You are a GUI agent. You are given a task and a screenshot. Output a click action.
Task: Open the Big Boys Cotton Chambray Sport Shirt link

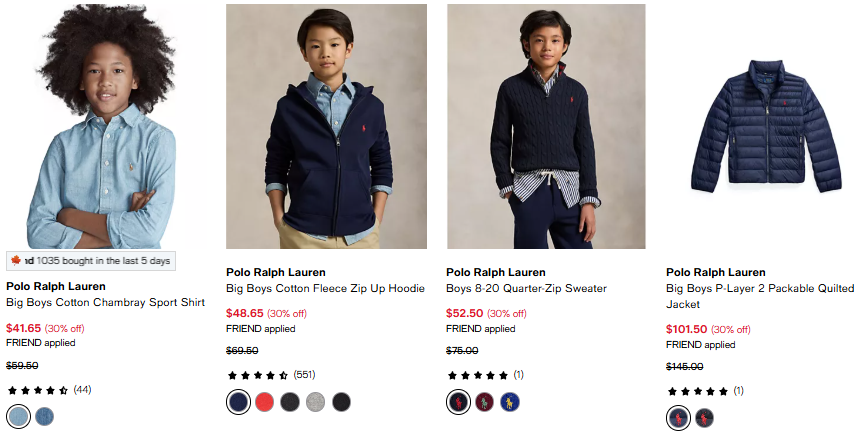105,303
